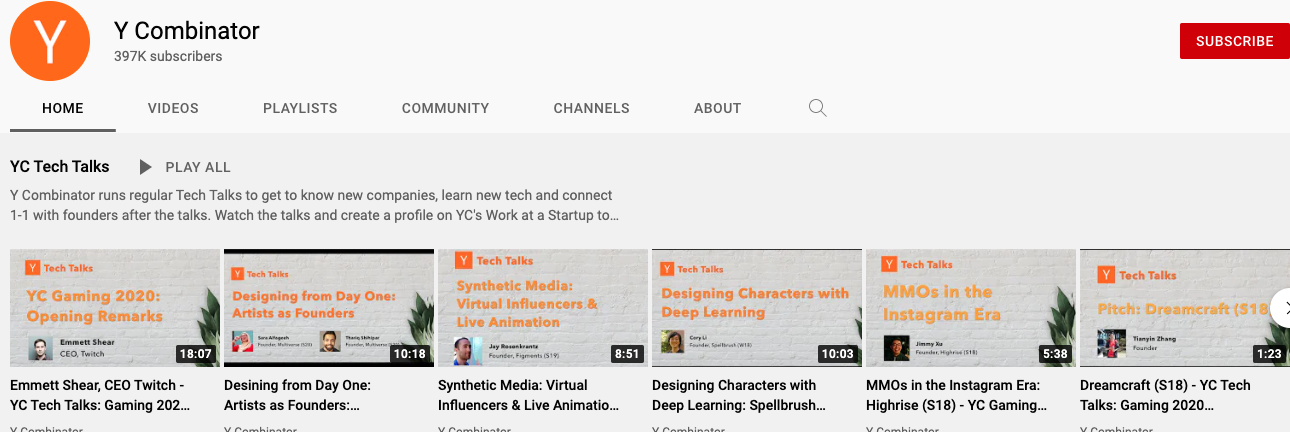Open MMOs in the Instagram Era thumbnail

[x=971, y=308]
